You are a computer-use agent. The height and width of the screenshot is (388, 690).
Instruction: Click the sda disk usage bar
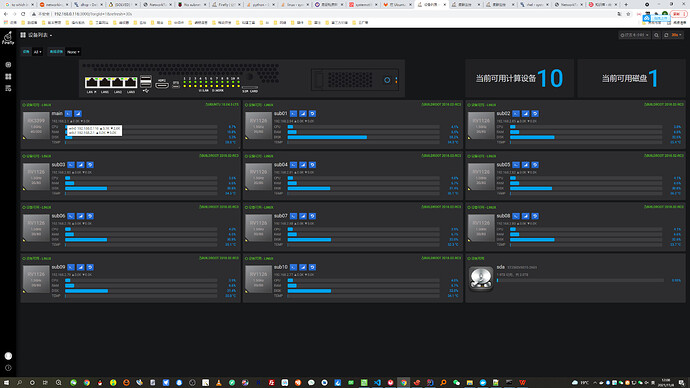coord(580,280)
